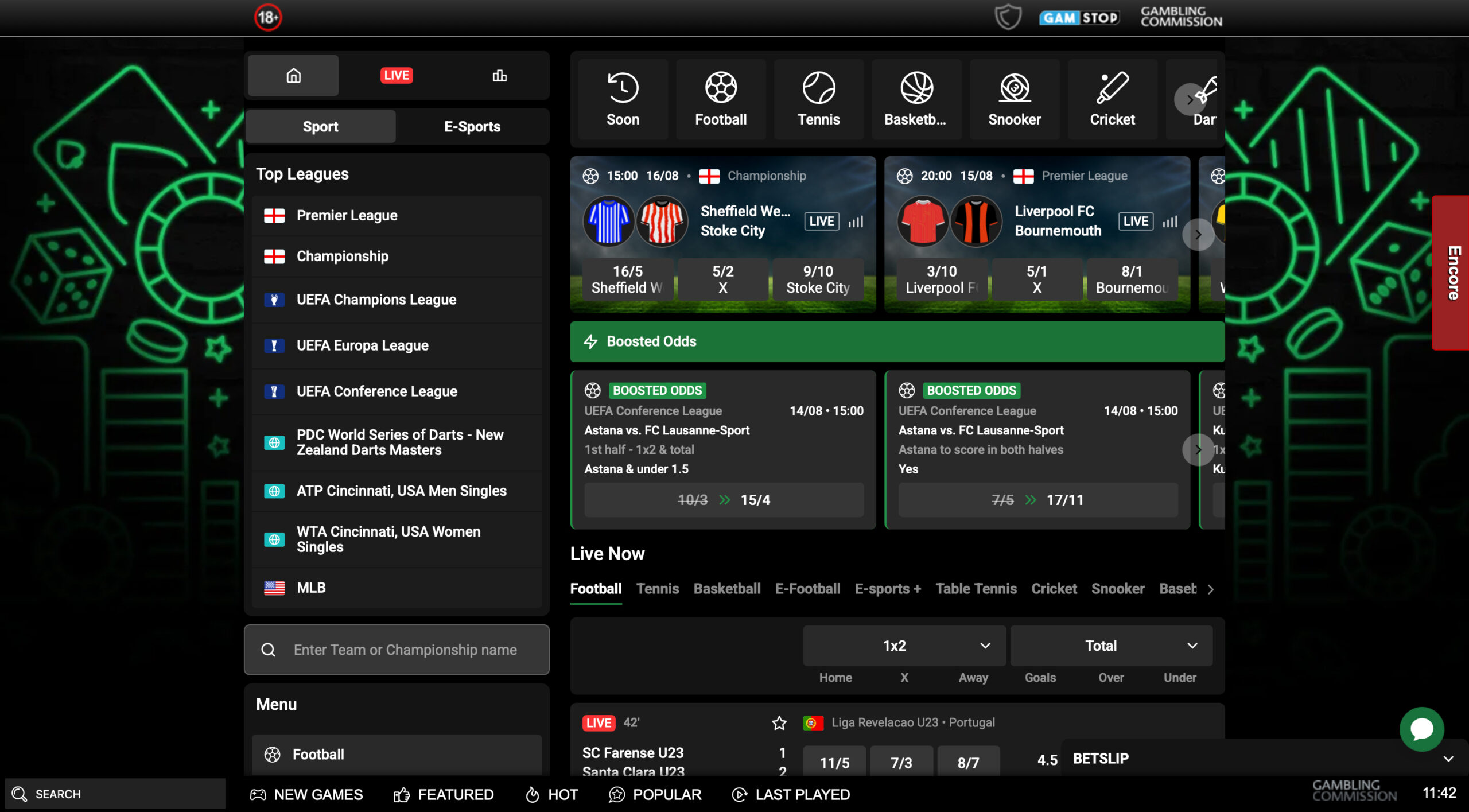Pick 11/5 home odds for SC Farense U23

pyautogui.click(x=834, y=762)
